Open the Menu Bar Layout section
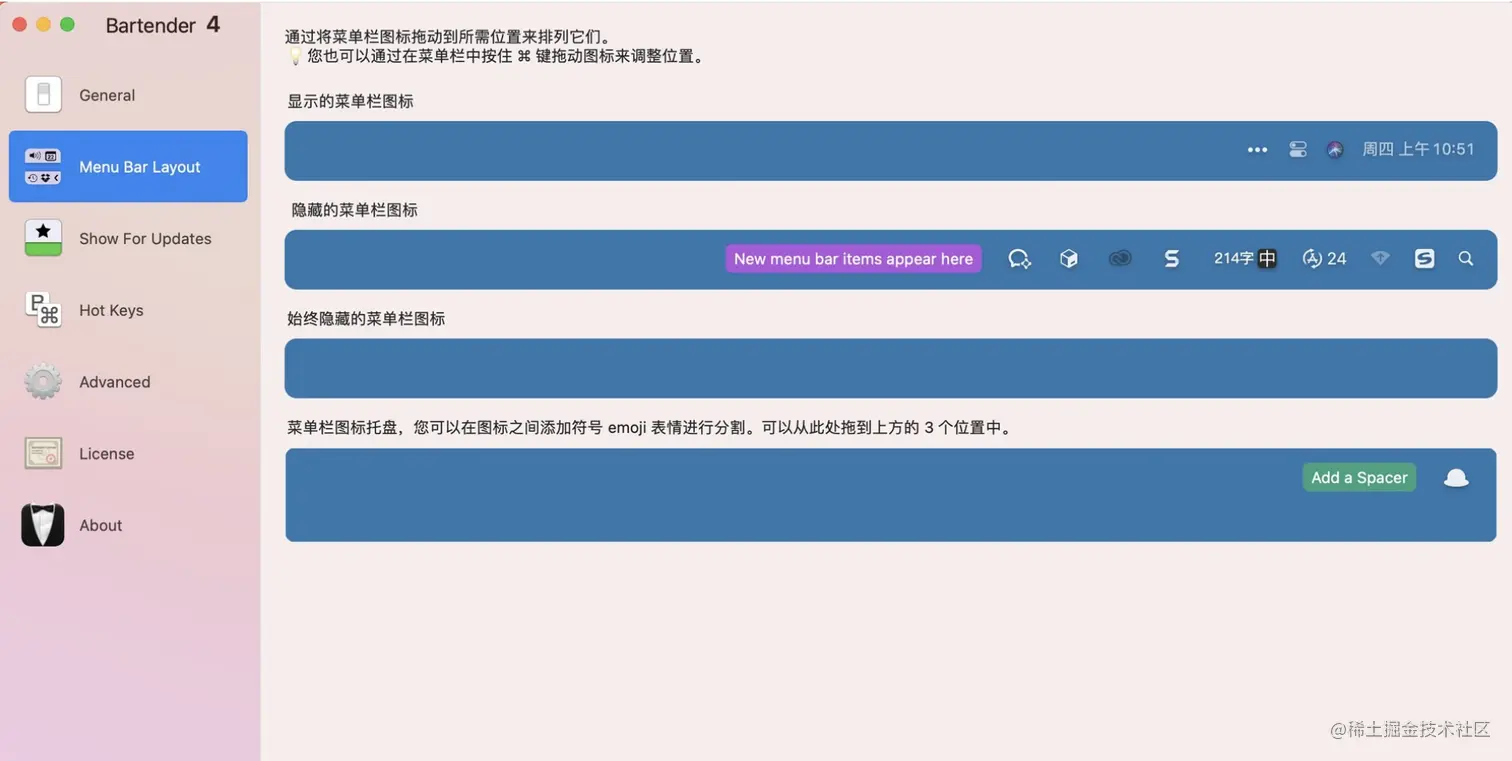 [x=139, y=166]
